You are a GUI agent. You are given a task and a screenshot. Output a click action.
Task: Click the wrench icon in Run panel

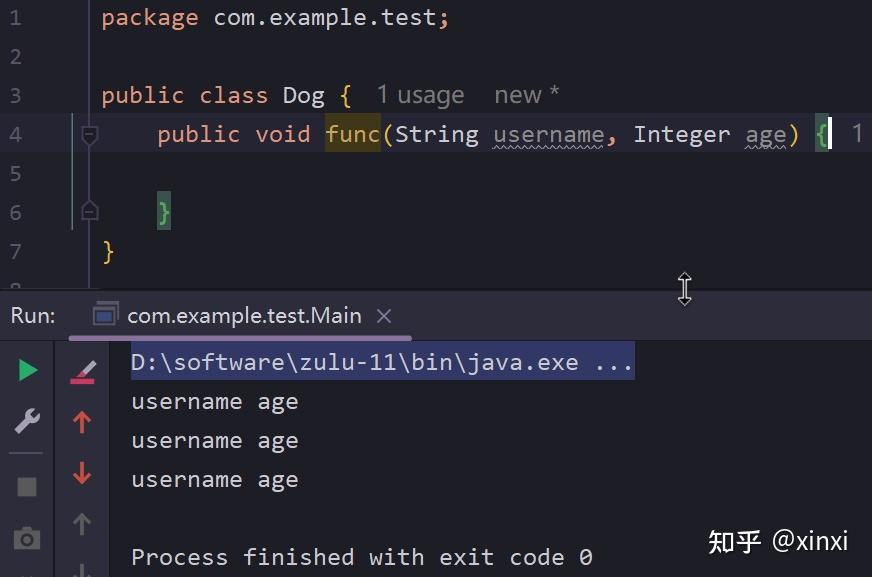tap(27, 421)
